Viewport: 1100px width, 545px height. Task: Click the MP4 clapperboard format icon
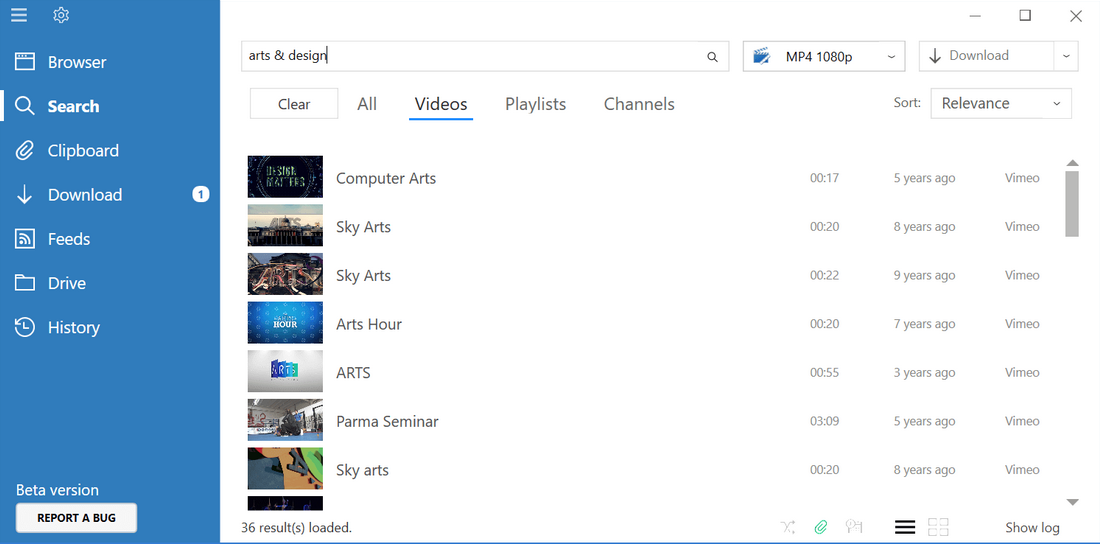[x=761, y=56]
